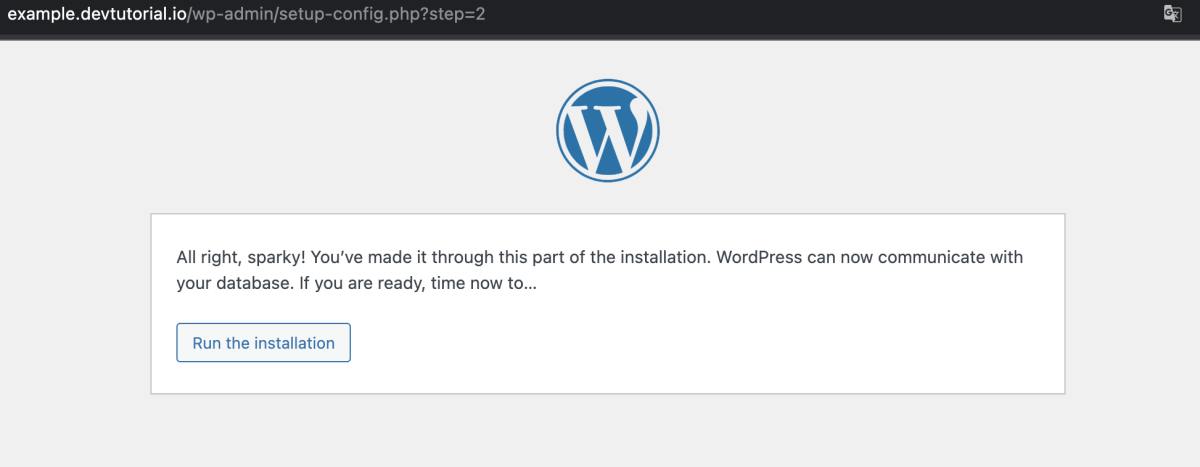This screenshot has width=1200, height=467.
Task: Run the installation
Action: (264, 343)
